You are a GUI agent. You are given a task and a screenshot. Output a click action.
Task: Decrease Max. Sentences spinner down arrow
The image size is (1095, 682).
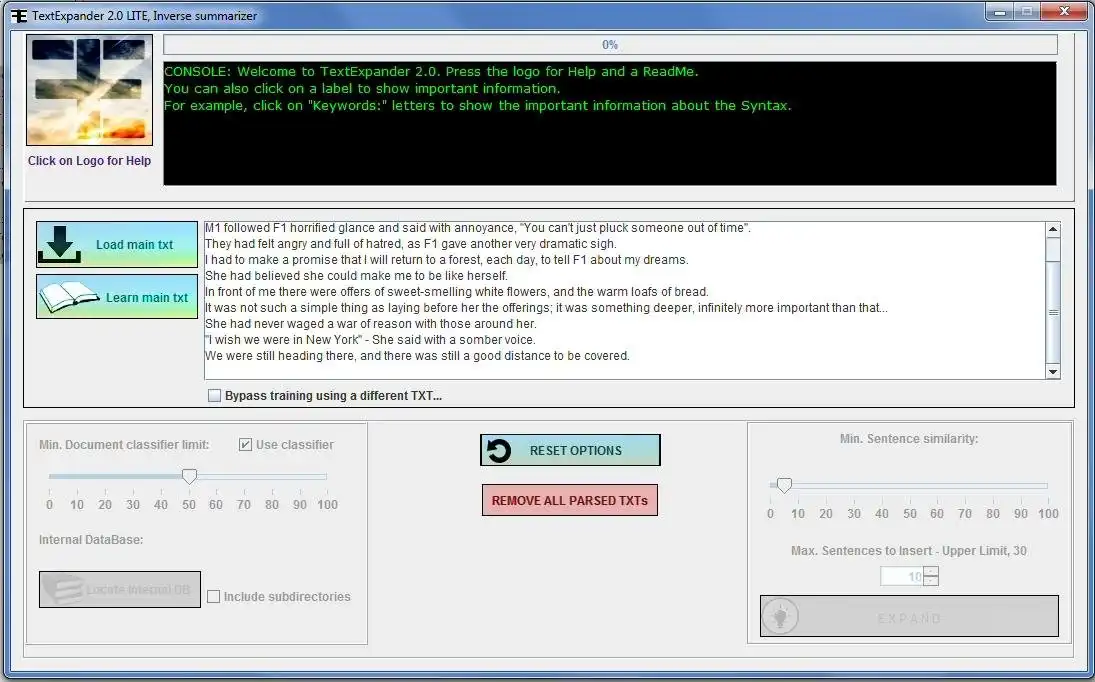(x=931, y=581)
